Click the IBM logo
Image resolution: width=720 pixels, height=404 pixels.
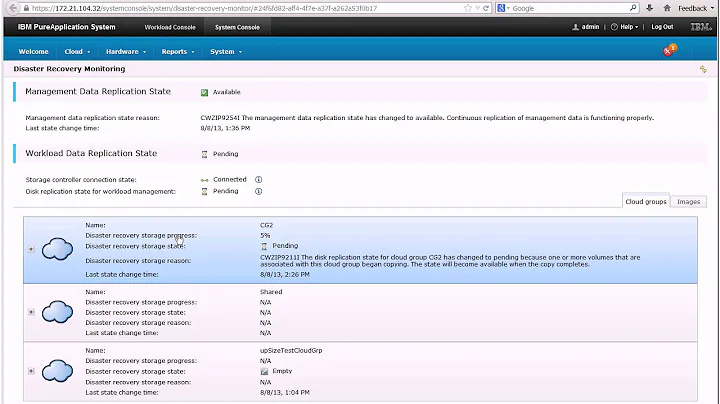(701, 27)
